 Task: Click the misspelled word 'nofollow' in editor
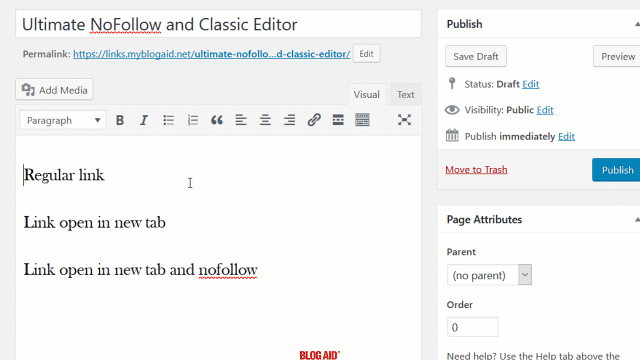coord(228,270)
